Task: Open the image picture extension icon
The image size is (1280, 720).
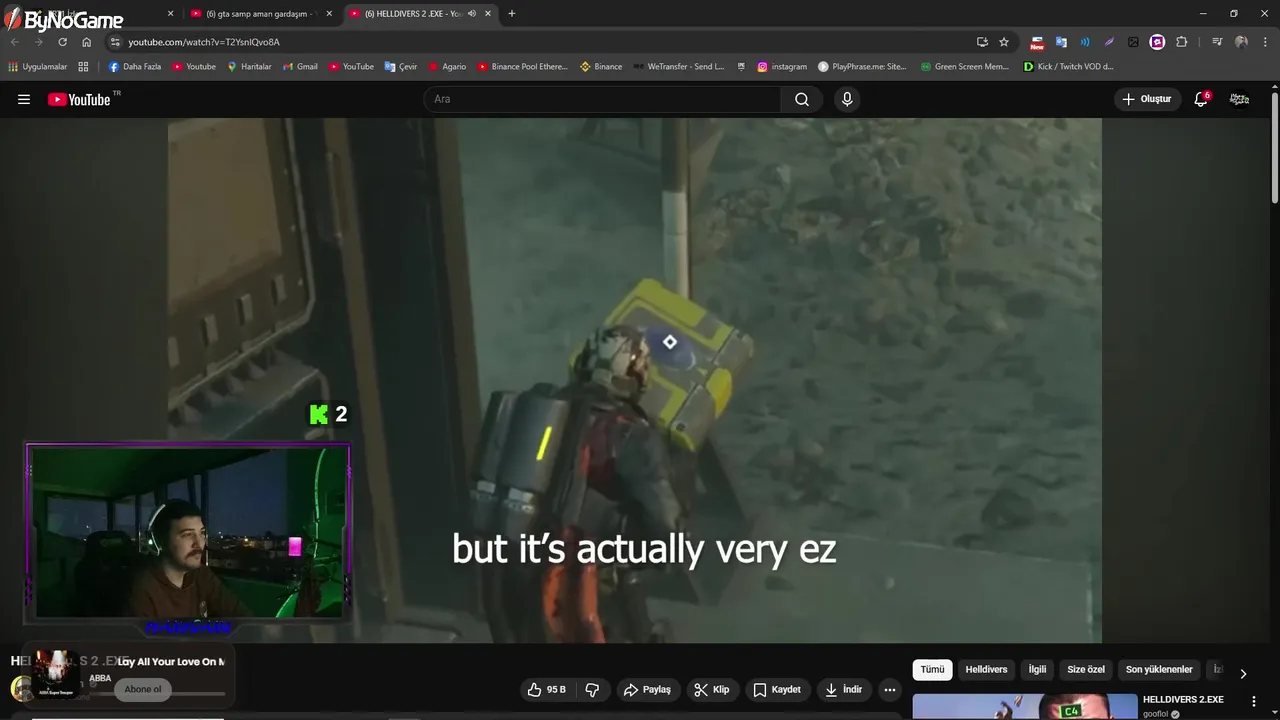Action: point(1133,42)
